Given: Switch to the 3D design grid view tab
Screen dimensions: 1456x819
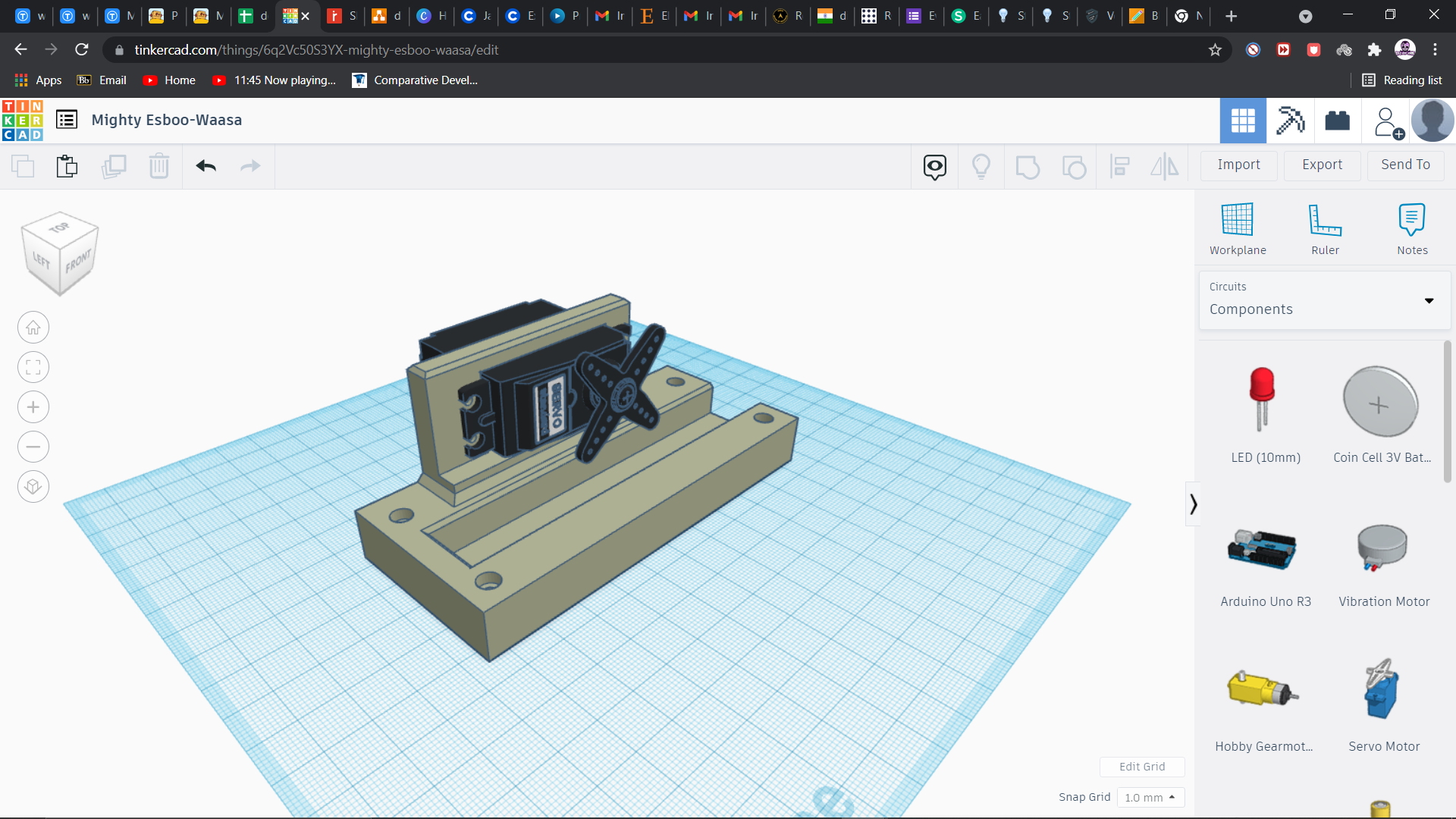Looking at the screenshot, I should 1242,121.
